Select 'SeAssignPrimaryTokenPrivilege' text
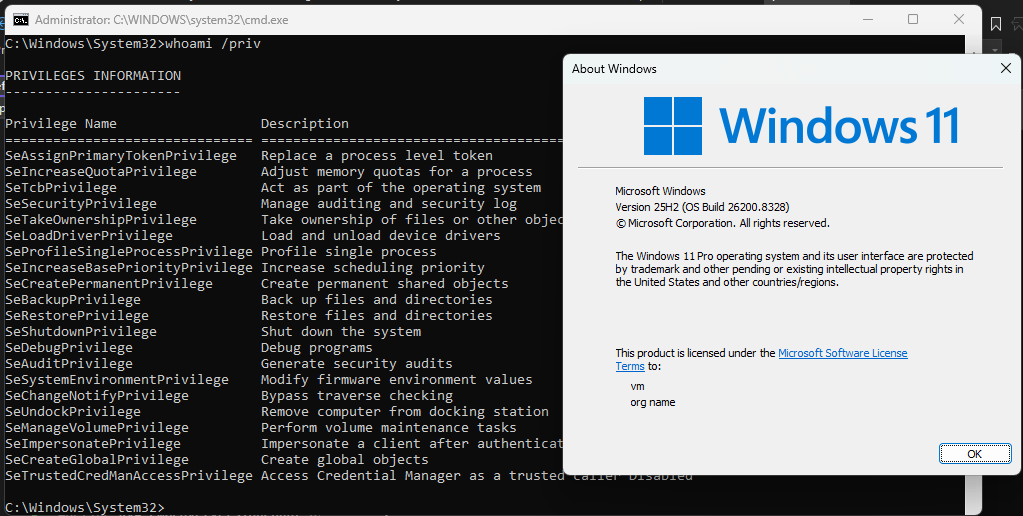Screen dimensions: 1023x516 point(121,156)
